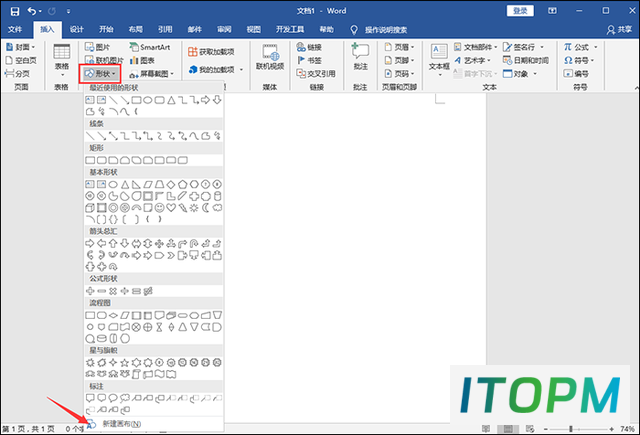The height and width of the screenshot is (435, 640).
Task: Insert a chart
Action: click(142, 60)
